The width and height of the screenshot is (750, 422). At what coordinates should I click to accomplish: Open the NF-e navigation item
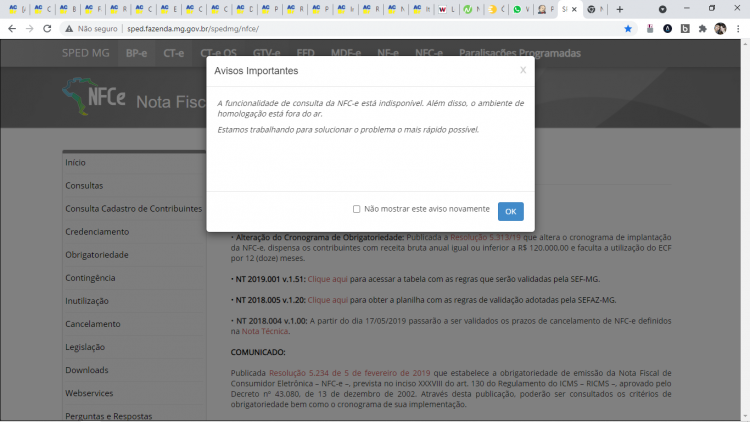click(x=388, y=53)
